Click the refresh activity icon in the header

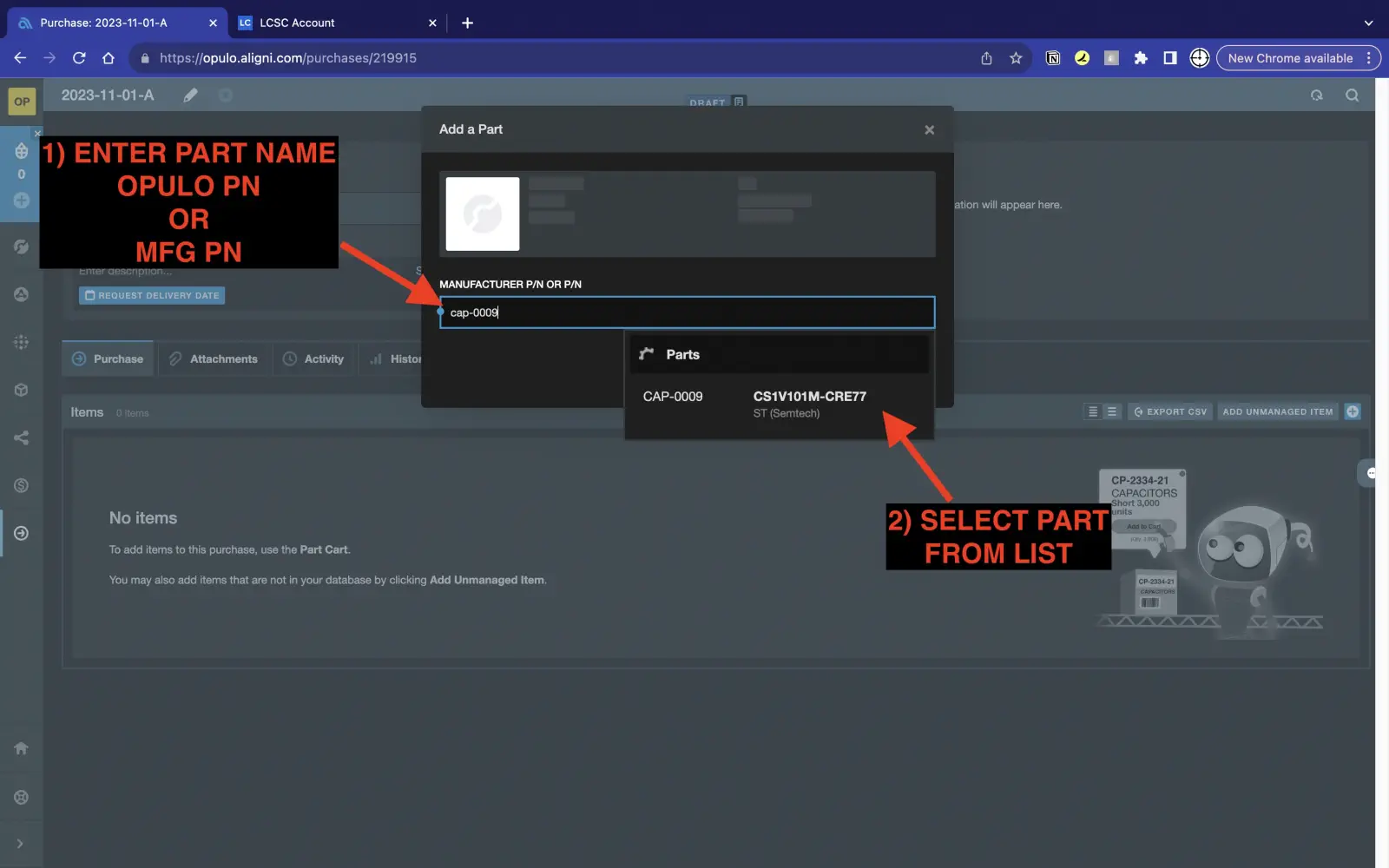[1317, 95]
